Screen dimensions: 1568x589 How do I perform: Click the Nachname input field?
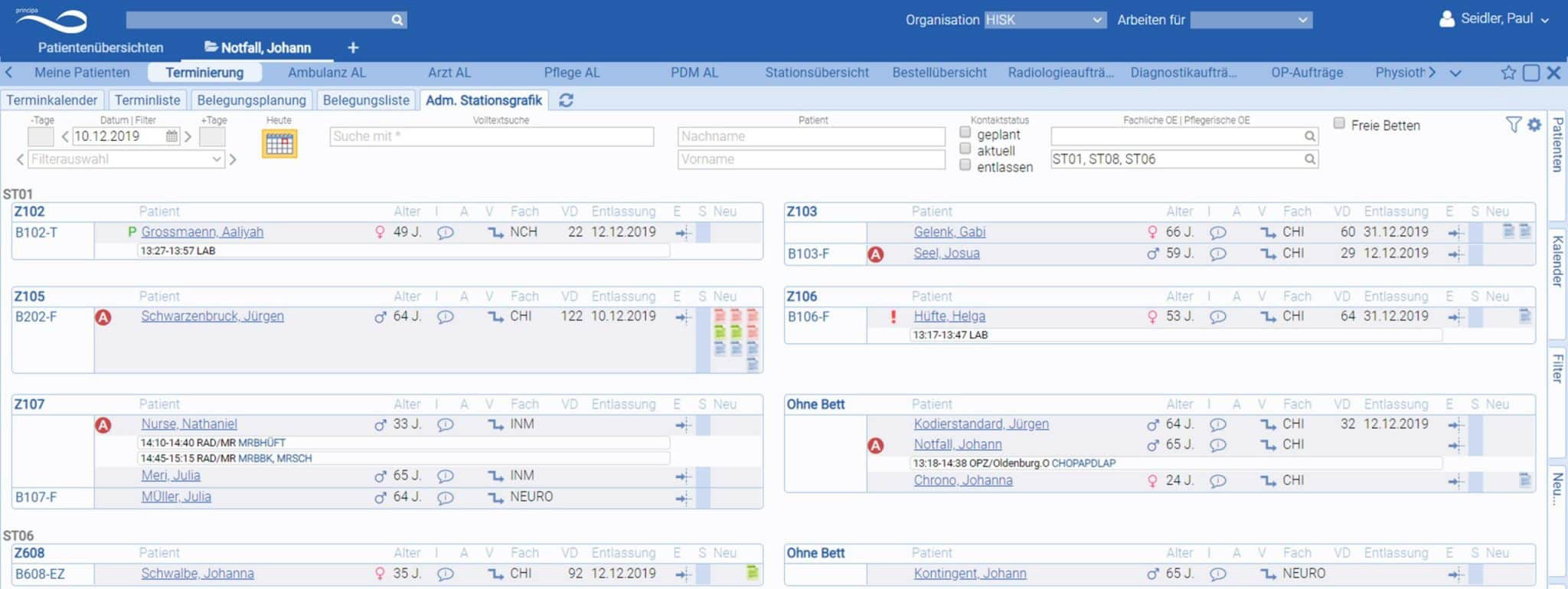pos(812,136)
